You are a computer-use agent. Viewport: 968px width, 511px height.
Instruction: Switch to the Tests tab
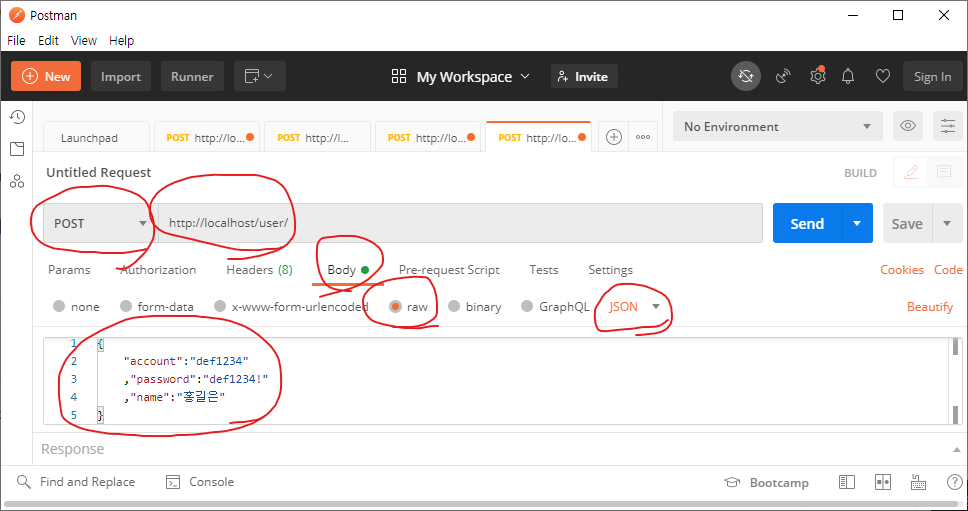544,270
